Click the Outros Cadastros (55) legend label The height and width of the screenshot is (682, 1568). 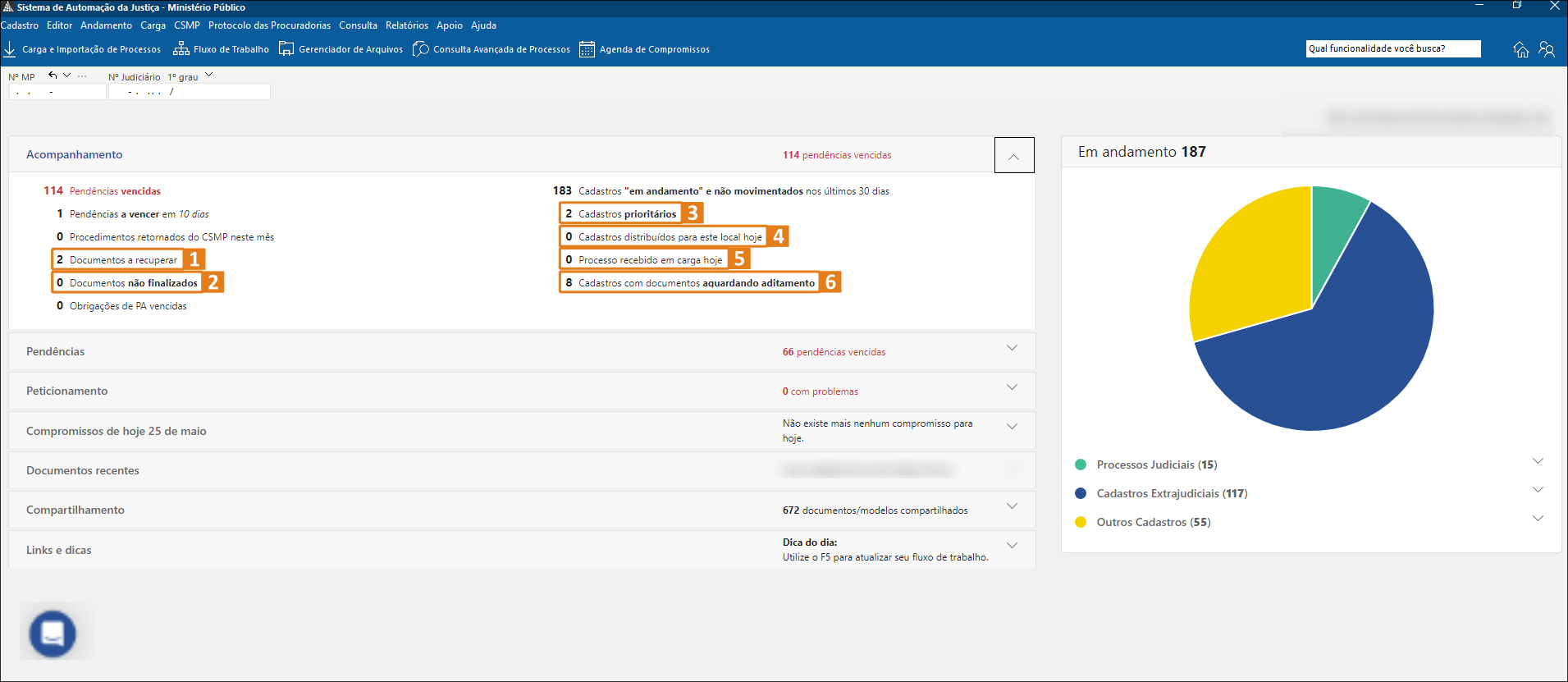[x=1154, y=522]
